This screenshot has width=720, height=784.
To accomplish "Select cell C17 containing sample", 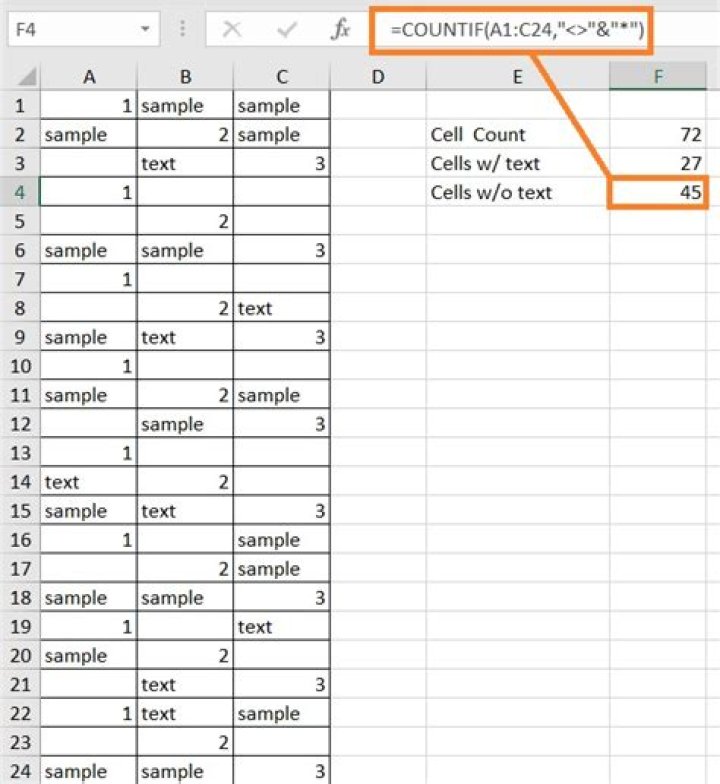I will tap(282, 568).
